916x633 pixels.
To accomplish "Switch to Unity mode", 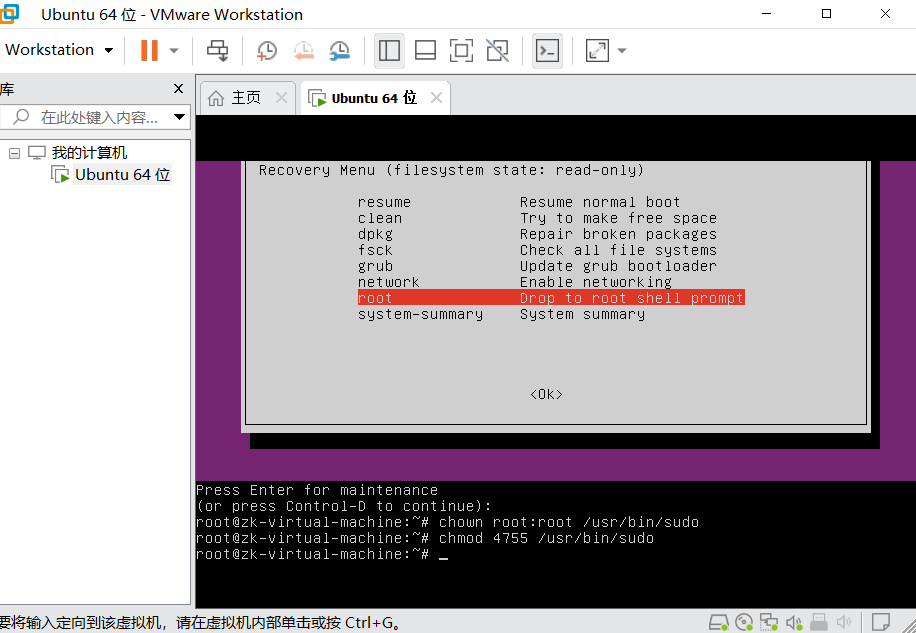I will pyautogui.click(x=498, y=50).
